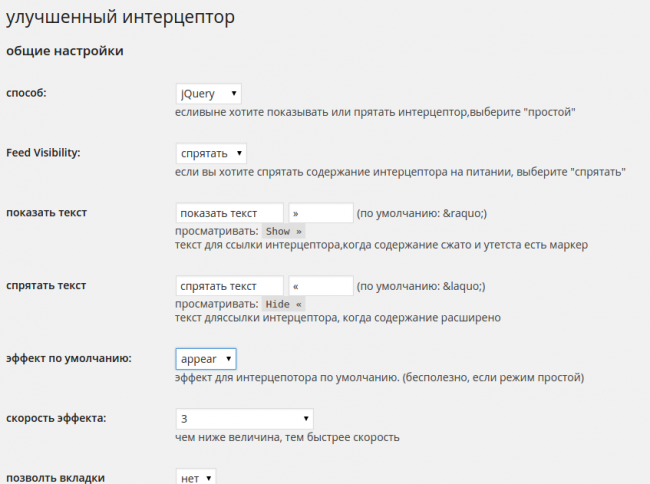Click the позволь вкладки label
This screenshot has width=650, height=484.
(x=55, y=478)
